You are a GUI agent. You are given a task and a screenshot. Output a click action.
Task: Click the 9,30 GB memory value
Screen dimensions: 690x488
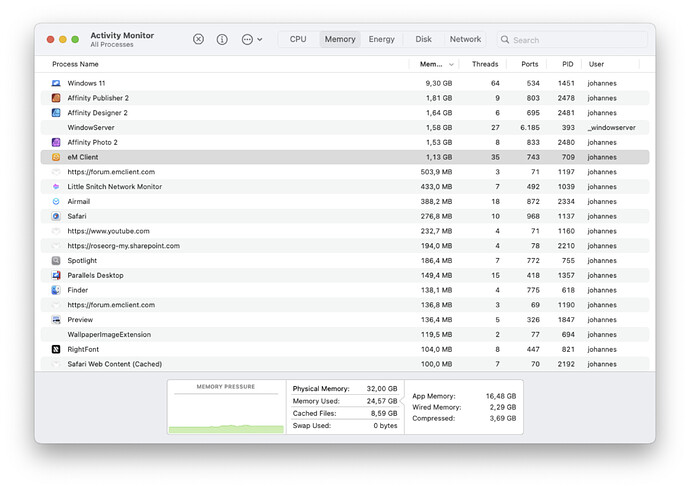pyautogui.click(x=439, y=83)
